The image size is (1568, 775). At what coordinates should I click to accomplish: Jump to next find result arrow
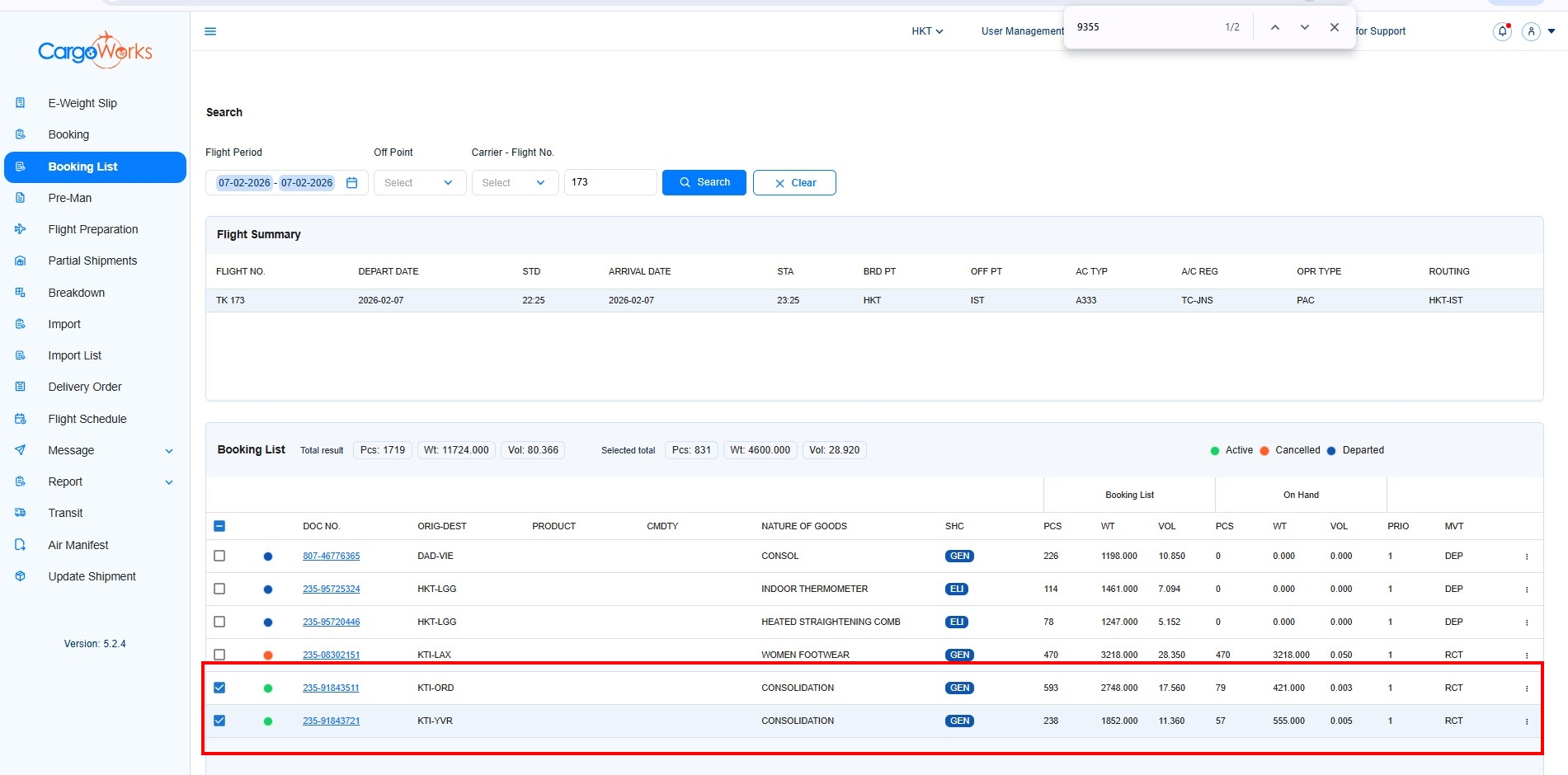click(1304, 27)
